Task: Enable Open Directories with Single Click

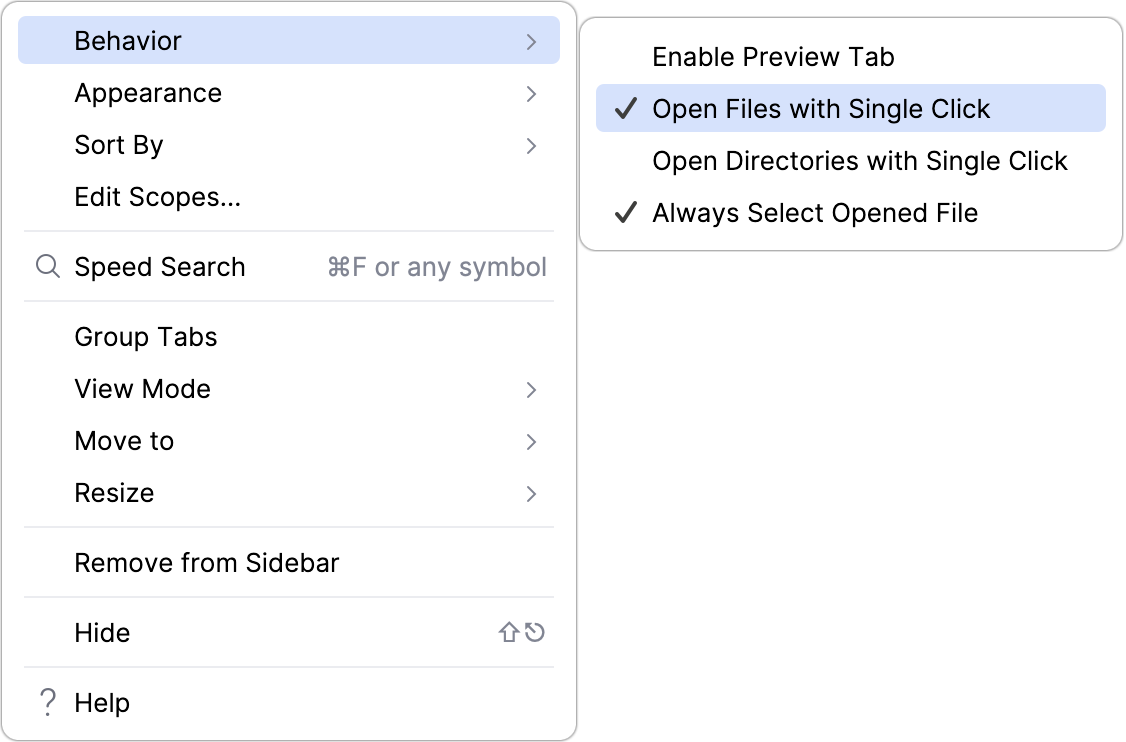Action: coord(860,160)
